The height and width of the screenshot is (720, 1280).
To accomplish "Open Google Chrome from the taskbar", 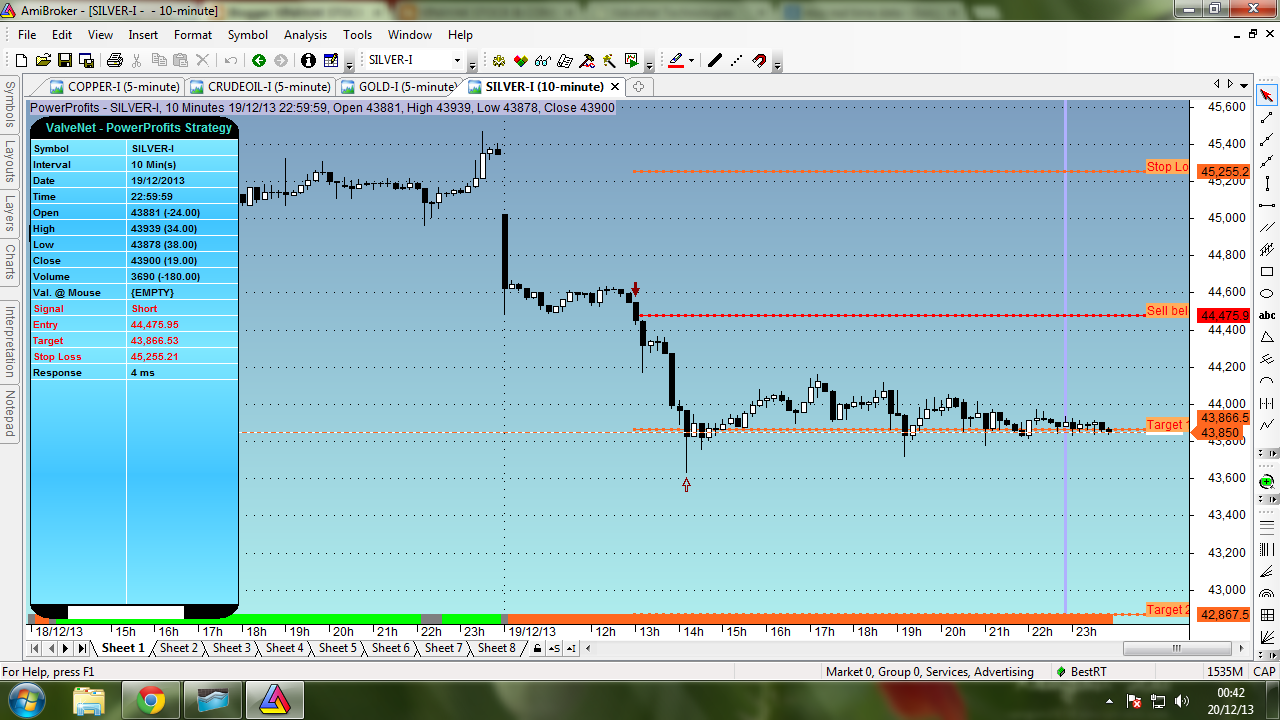I will [x=152, y=701].
